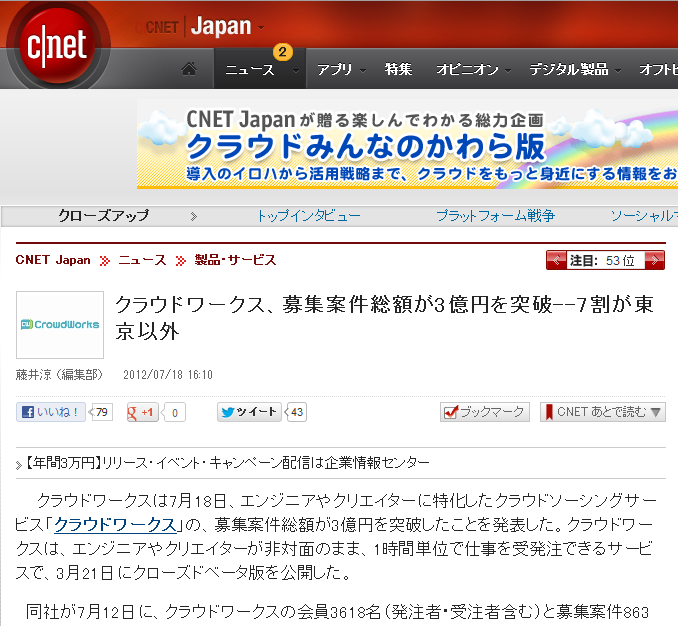Open the CrowdWorks logo thumbnail

pos(60,325)
